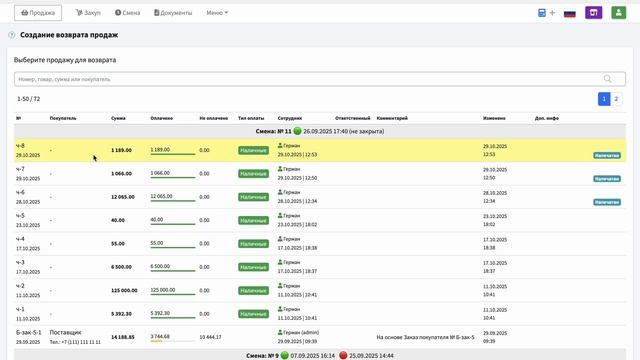Select sale row ч-2
The height and width of the screenshot is (360, 640).
320,291
